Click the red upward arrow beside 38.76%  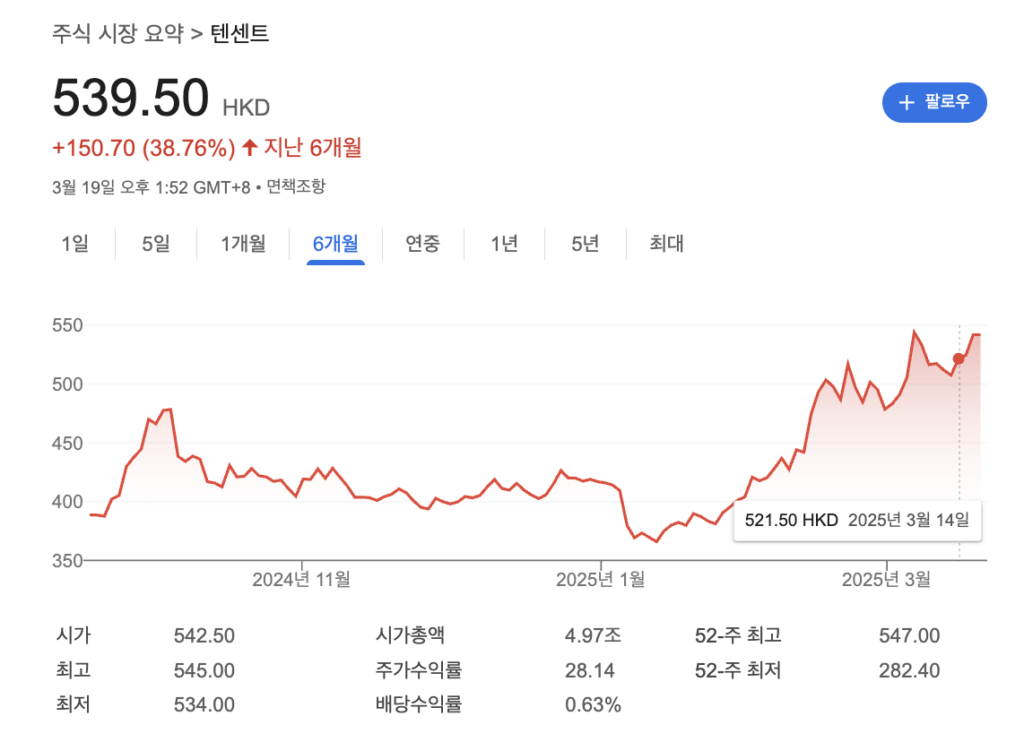(x=250, y=149)
